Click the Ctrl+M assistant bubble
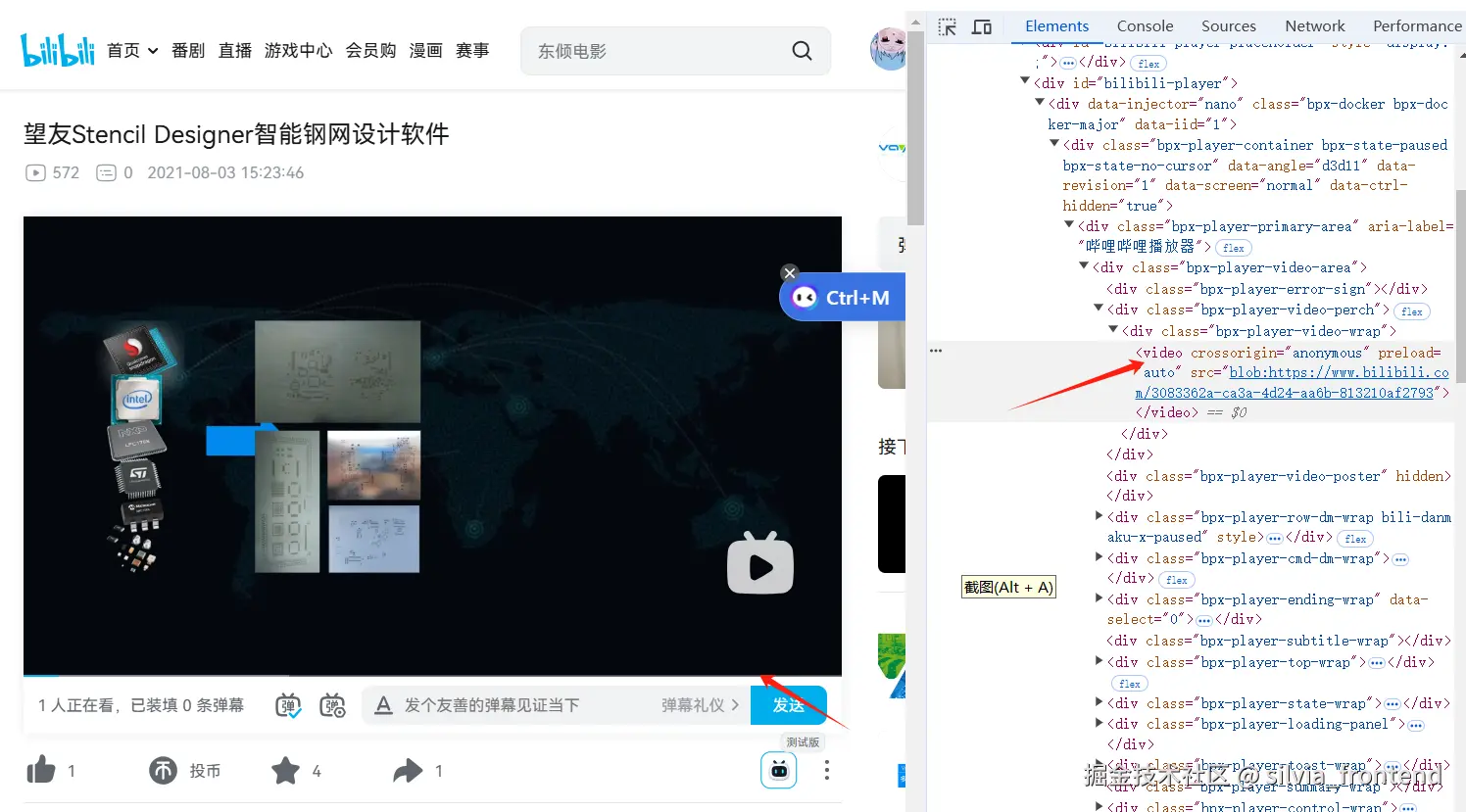The height and width of the screenshot is (812, 1466). 843,298
